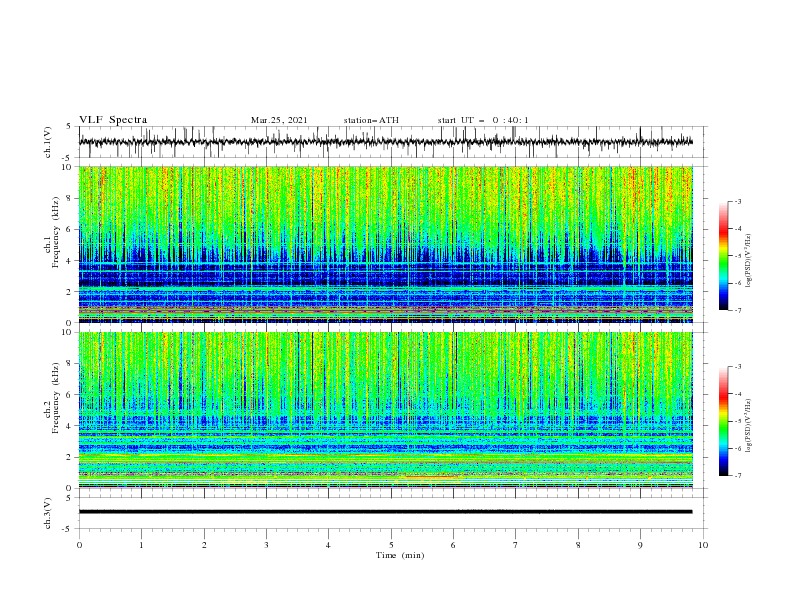Click the flat ch.3 voltage trace

coord(385,512)
